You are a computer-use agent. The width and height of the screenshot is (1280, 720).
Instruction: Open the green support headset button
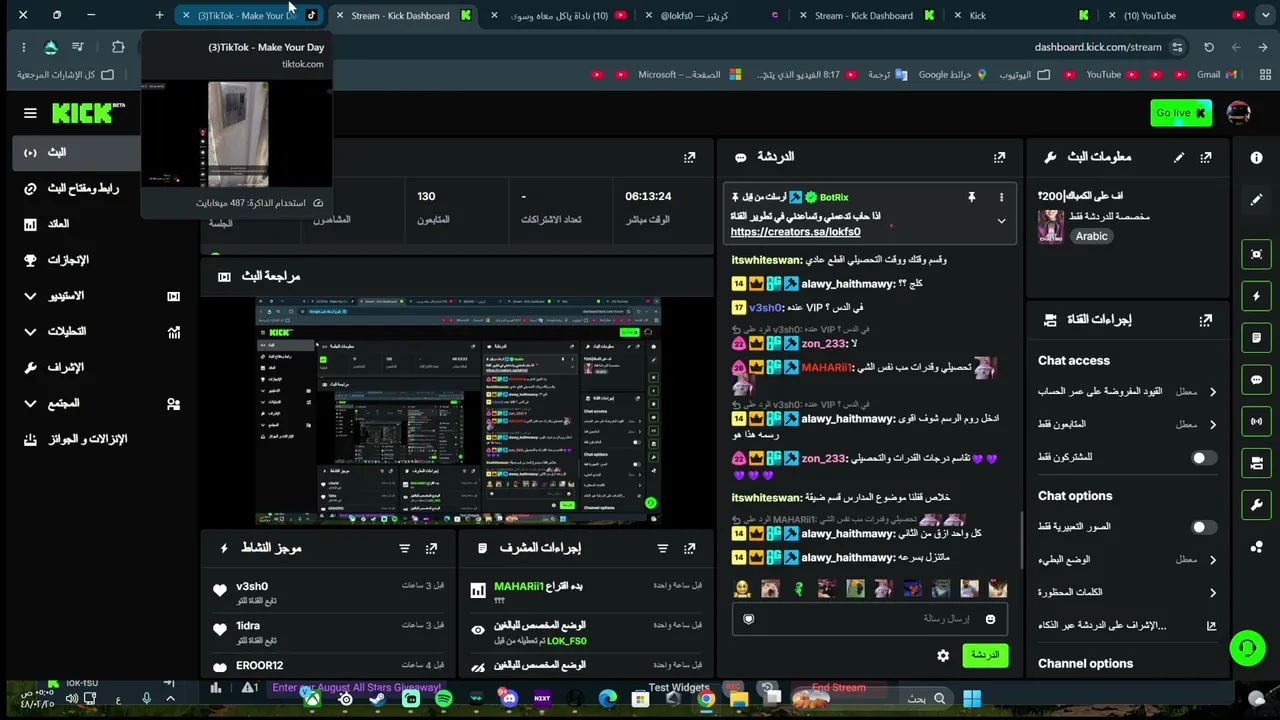(1247, 648)
